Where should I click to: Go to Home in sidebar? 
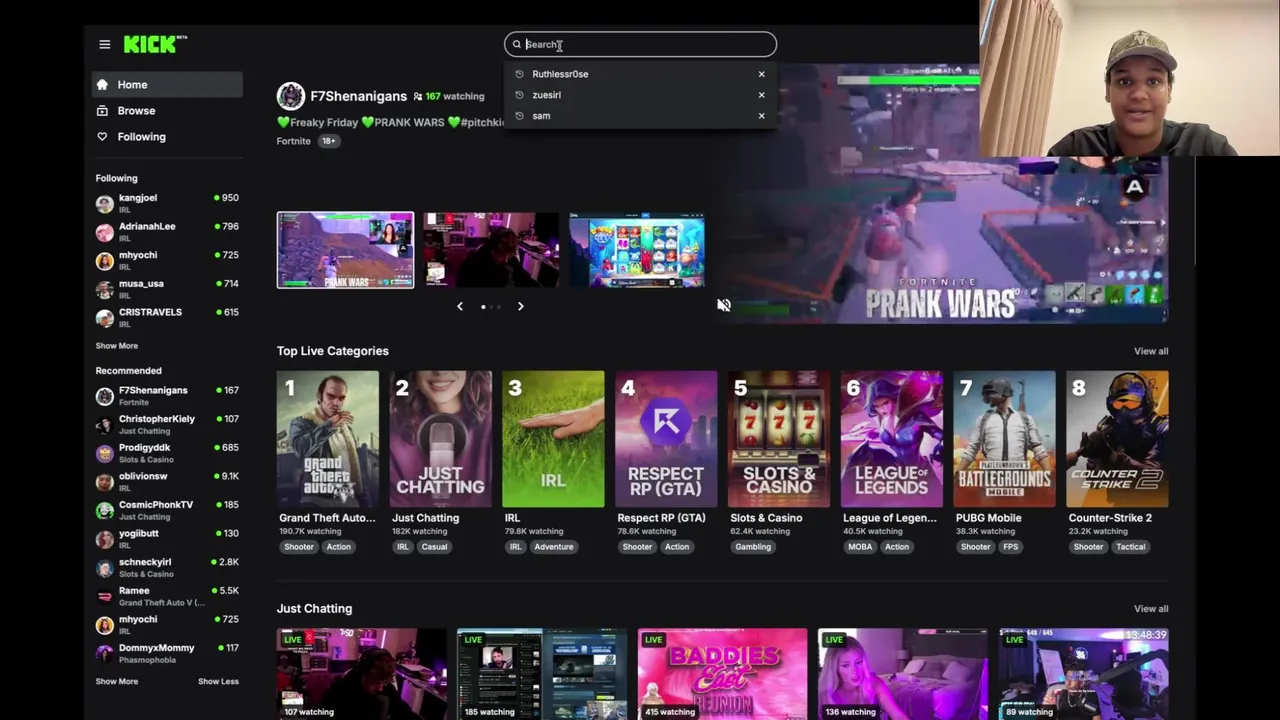(x=166, y=85)
